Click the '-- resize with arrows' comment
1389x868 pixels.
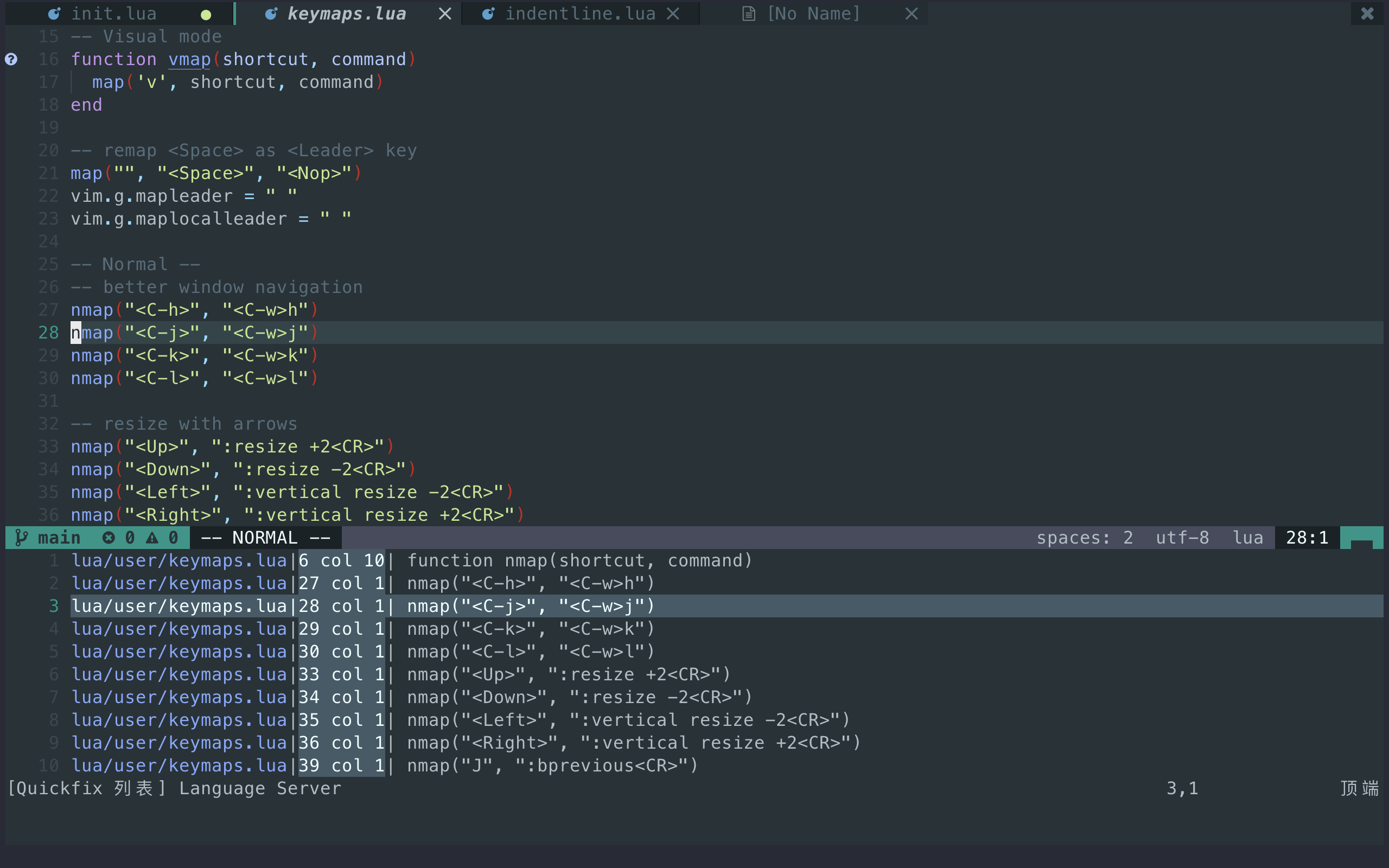(x=184, y=424)
